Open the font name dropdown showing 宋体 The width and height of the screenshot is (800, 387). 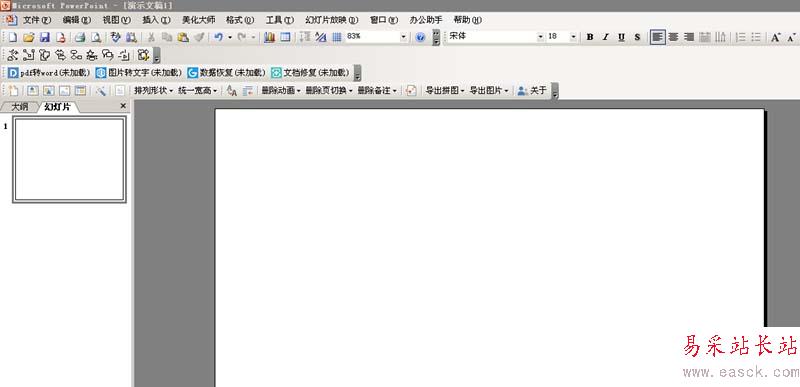[x=540, y=37]
